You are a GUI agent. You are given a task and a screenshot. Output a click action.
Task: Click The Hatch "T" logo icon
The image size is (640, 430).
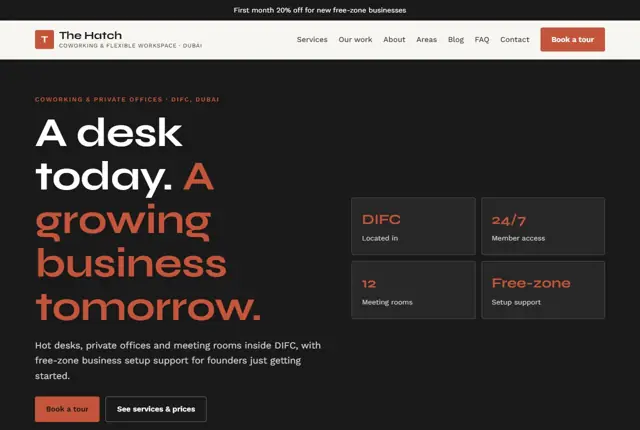point(44,40)
